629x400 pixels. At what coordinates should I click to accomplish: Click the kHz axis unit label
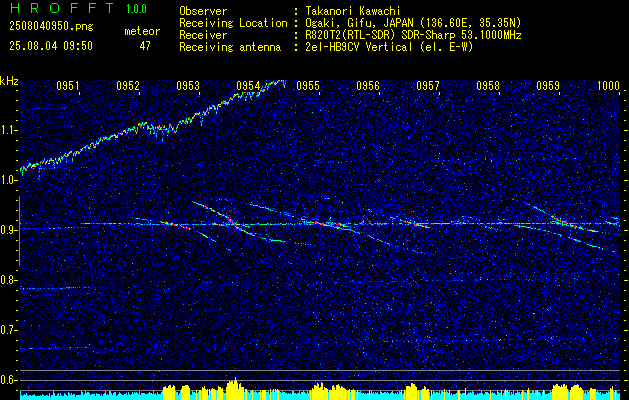click(x=9, y=81)
